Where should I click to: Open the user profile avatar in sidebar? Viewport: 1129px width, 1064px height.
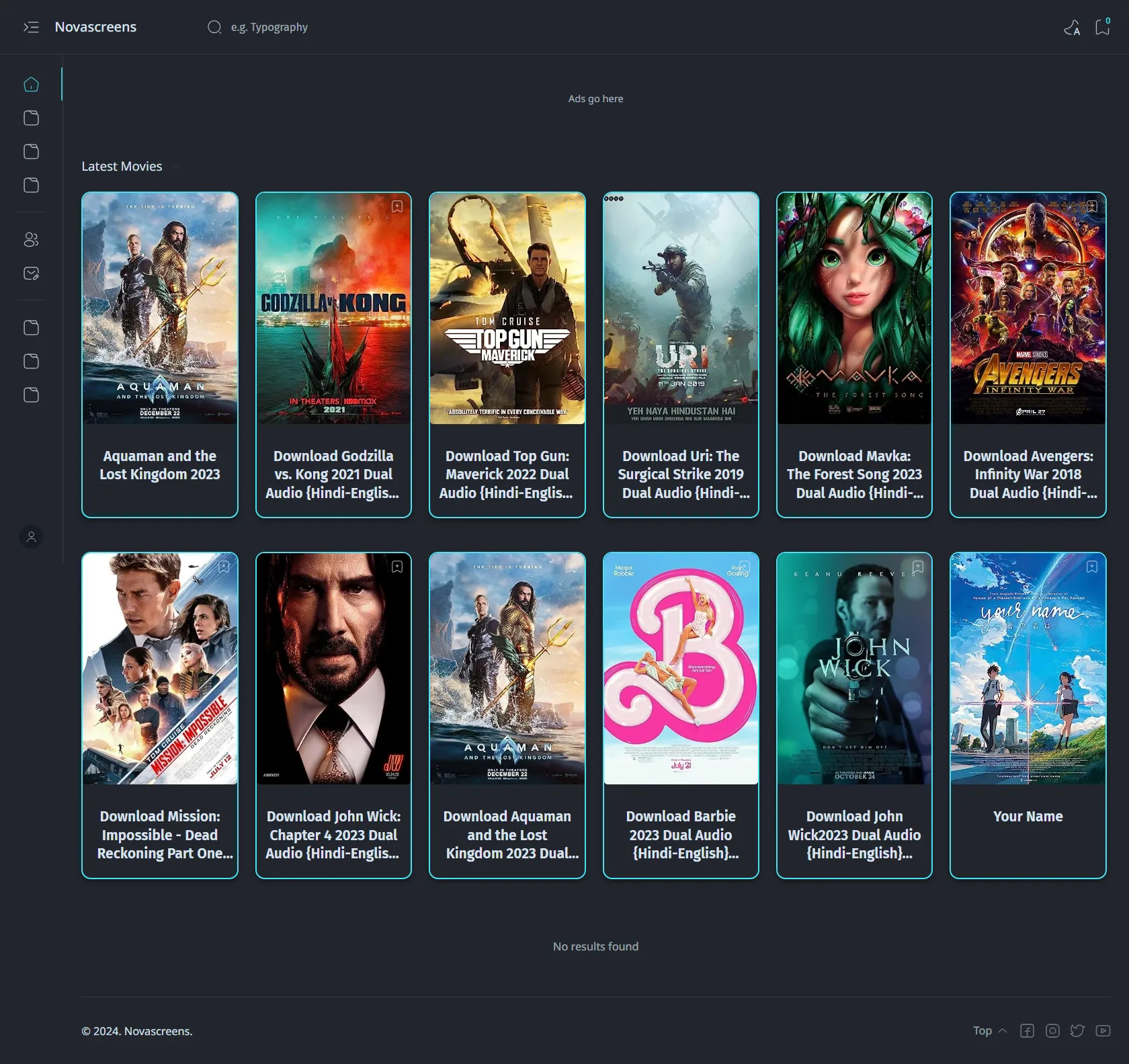(x=31, y=537)
